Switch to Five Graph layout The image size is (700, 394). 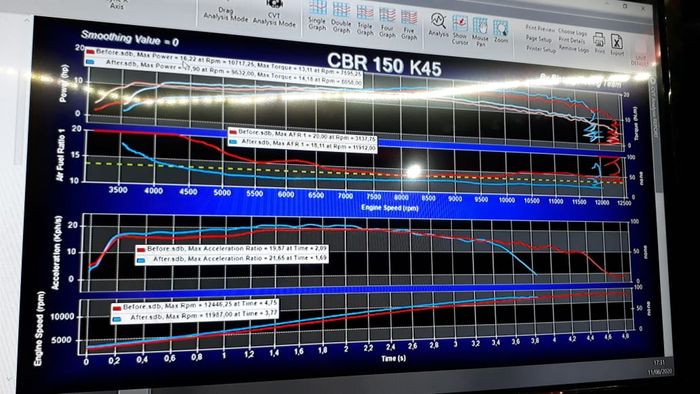click(408, 25)
